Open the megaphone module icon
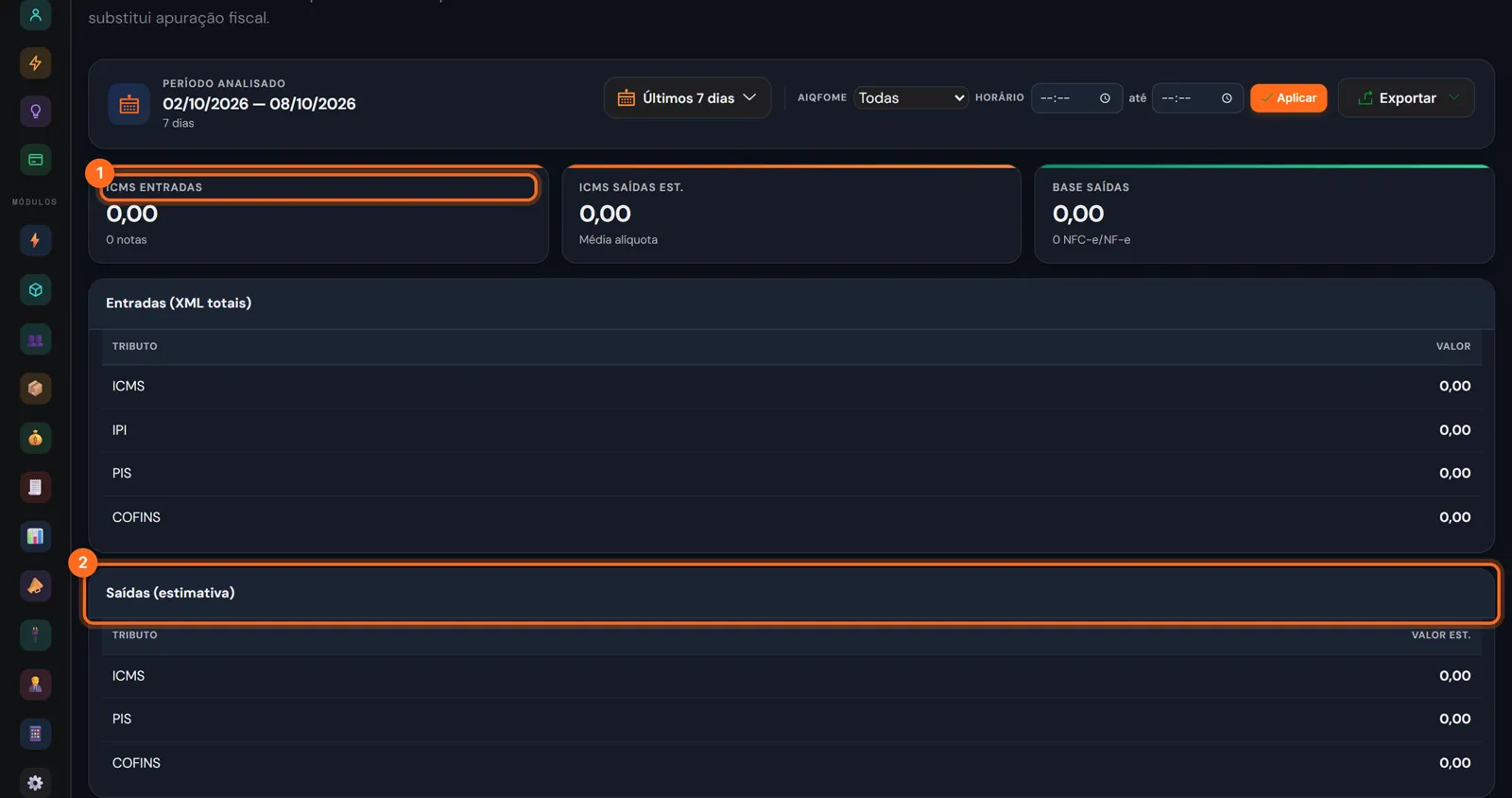The height and width of the screenshot is (798, 1512). tap(35, 586)
